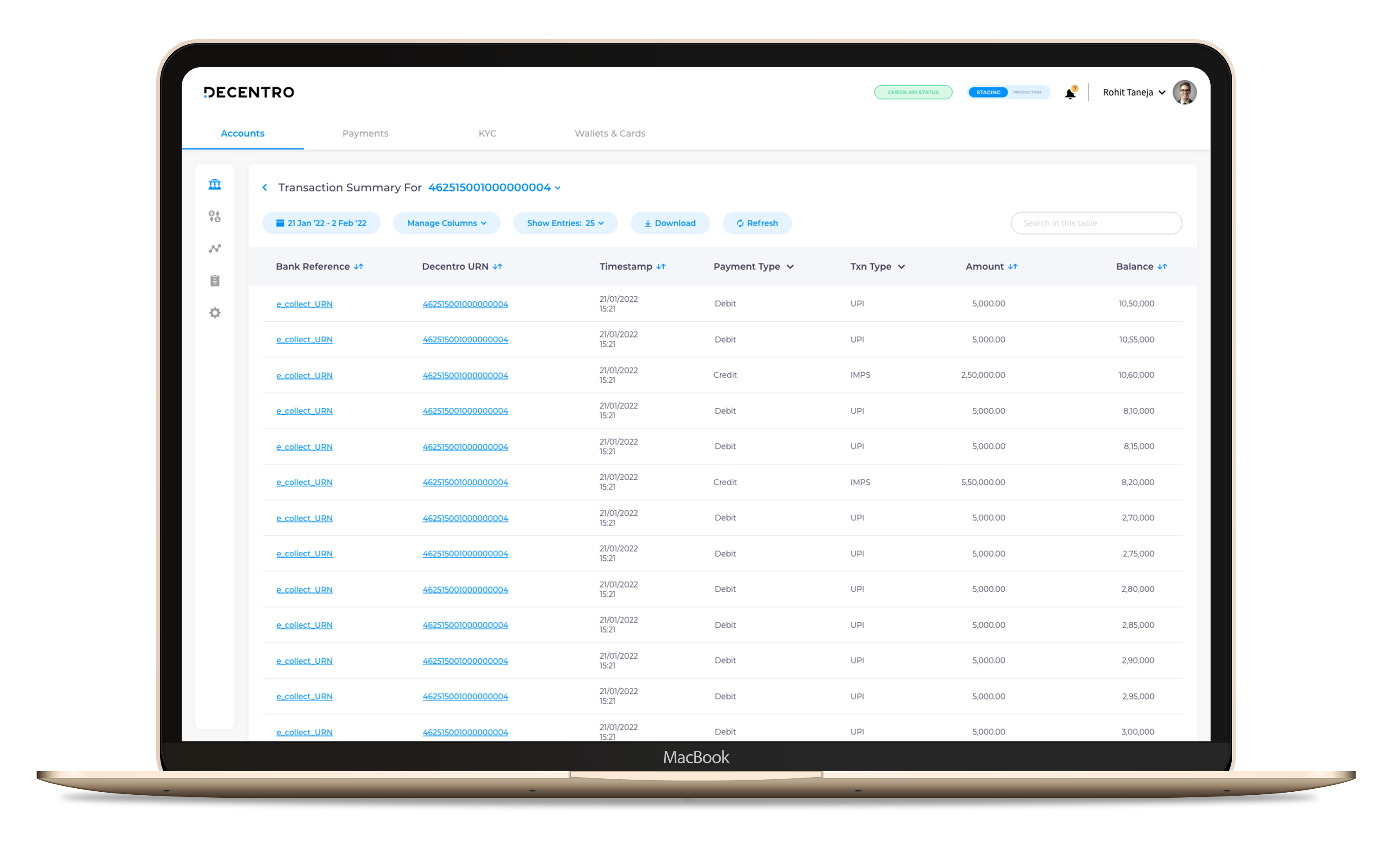Change Show Entries from 25
The image size is (1400, 846).
click(x=565, y=223)
